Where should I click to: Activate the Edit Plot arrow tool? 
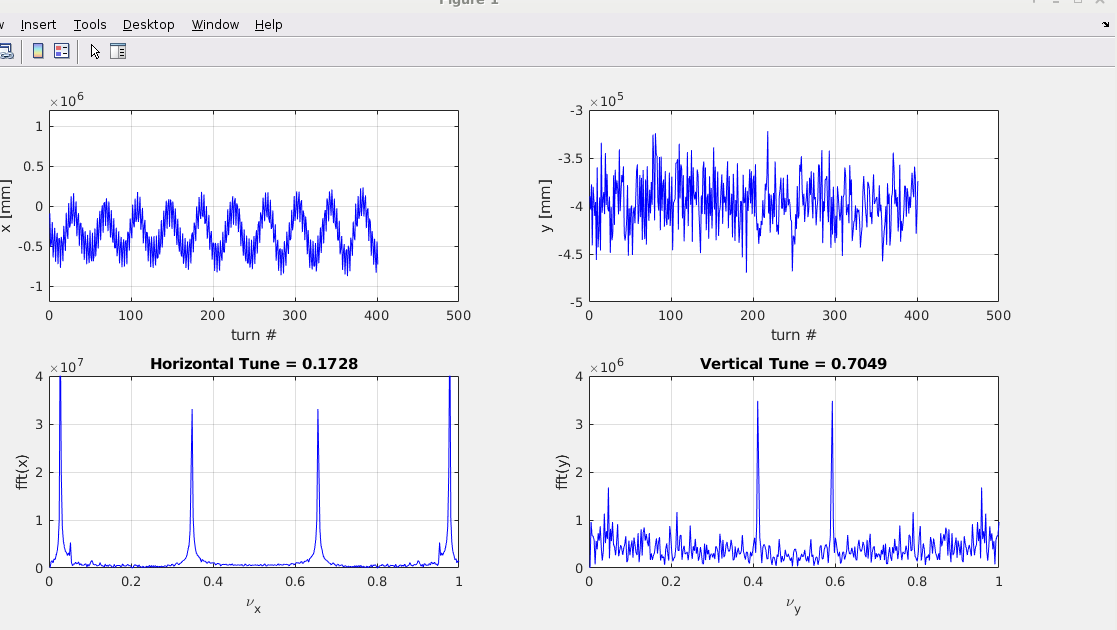[x=95, y=51]
